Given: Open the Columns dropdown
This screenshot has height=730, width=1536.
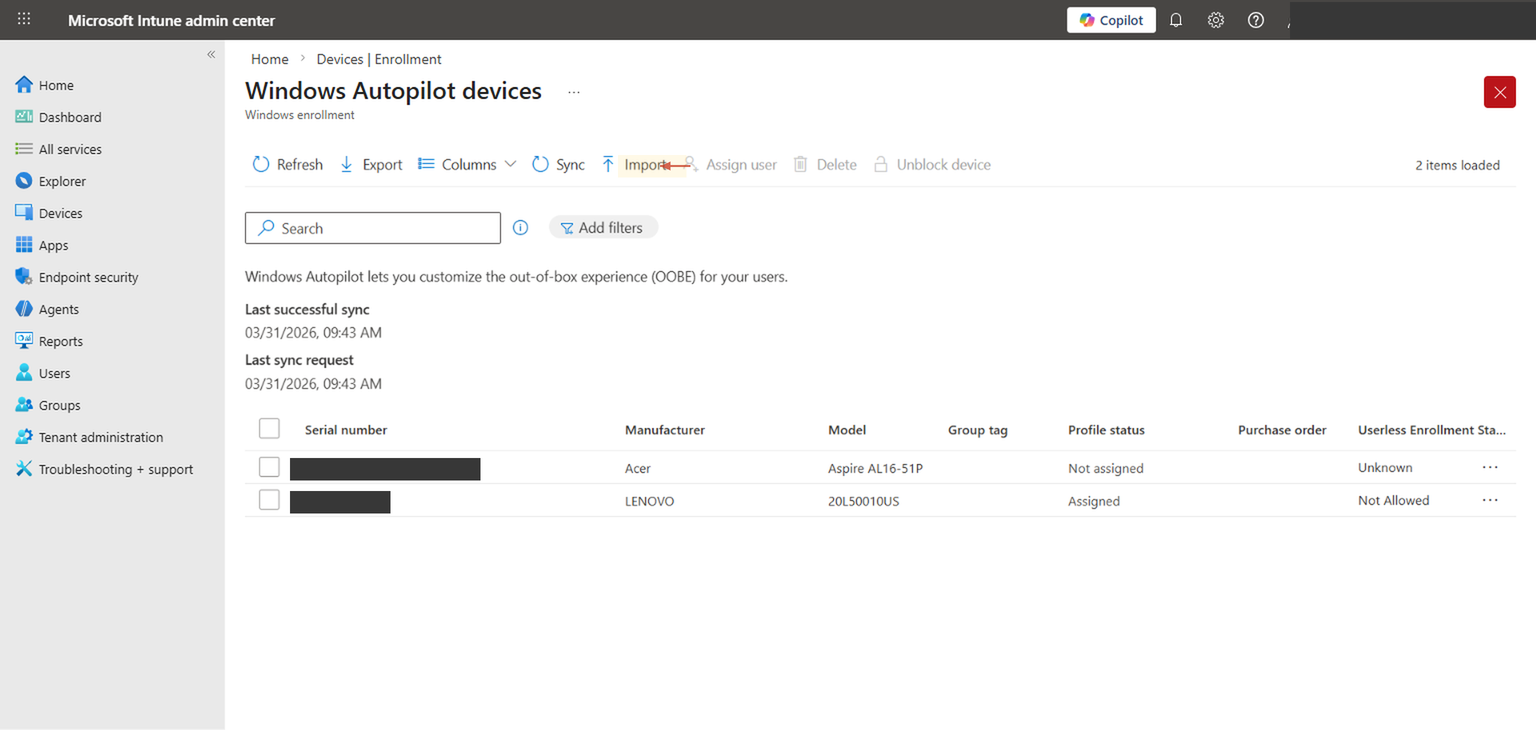Looking at the screenshot, I should tap(466, 164).
